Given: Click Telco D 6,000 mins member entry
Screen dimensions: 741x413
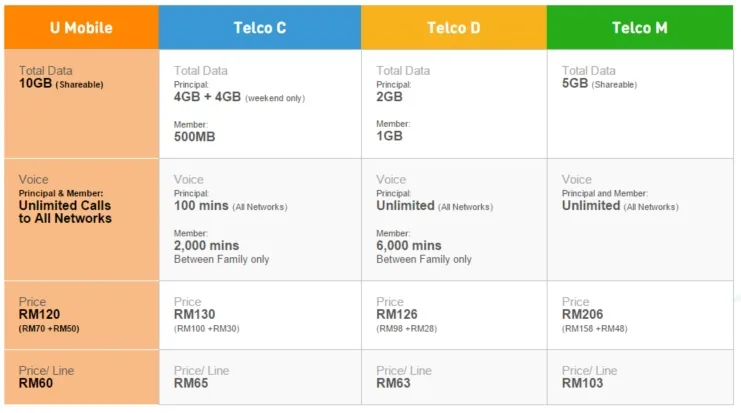Looking at the screenshot, I should (x=409, y=246).
